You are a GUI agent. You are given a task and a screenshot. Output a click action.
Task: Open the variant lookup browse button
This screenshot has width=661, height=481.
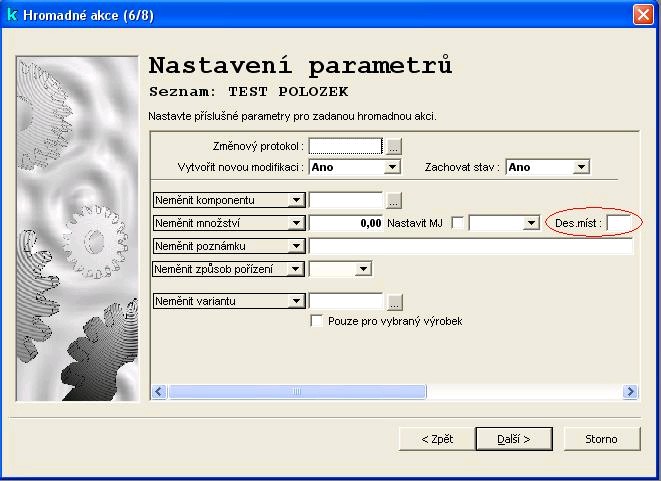pyautogui.click(x=395, y=302)
